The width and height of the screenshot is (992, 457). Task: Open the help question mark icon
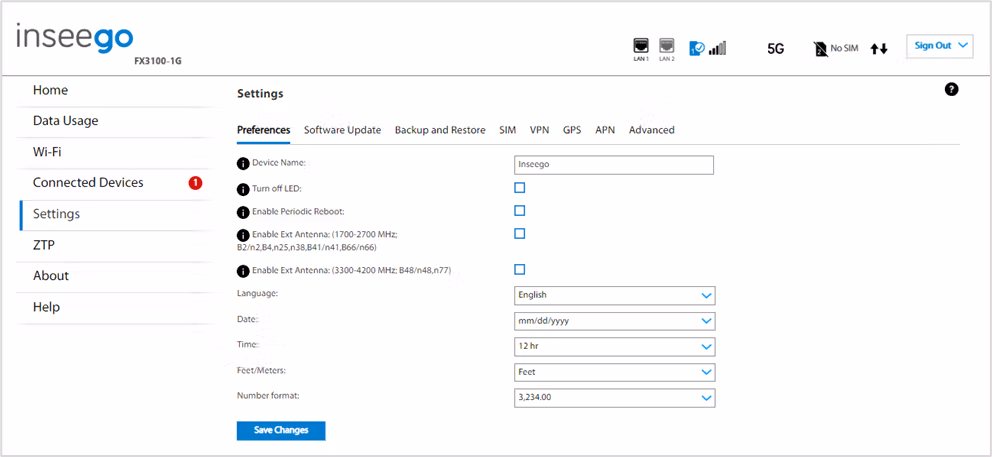[952, 90]
